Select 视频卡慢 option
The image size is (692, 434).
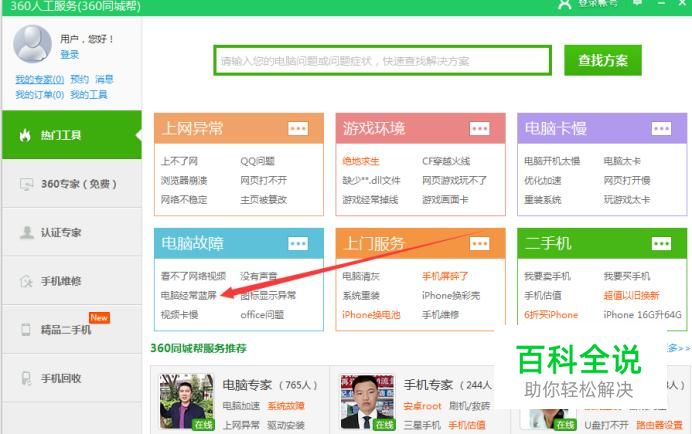point(179,315)
